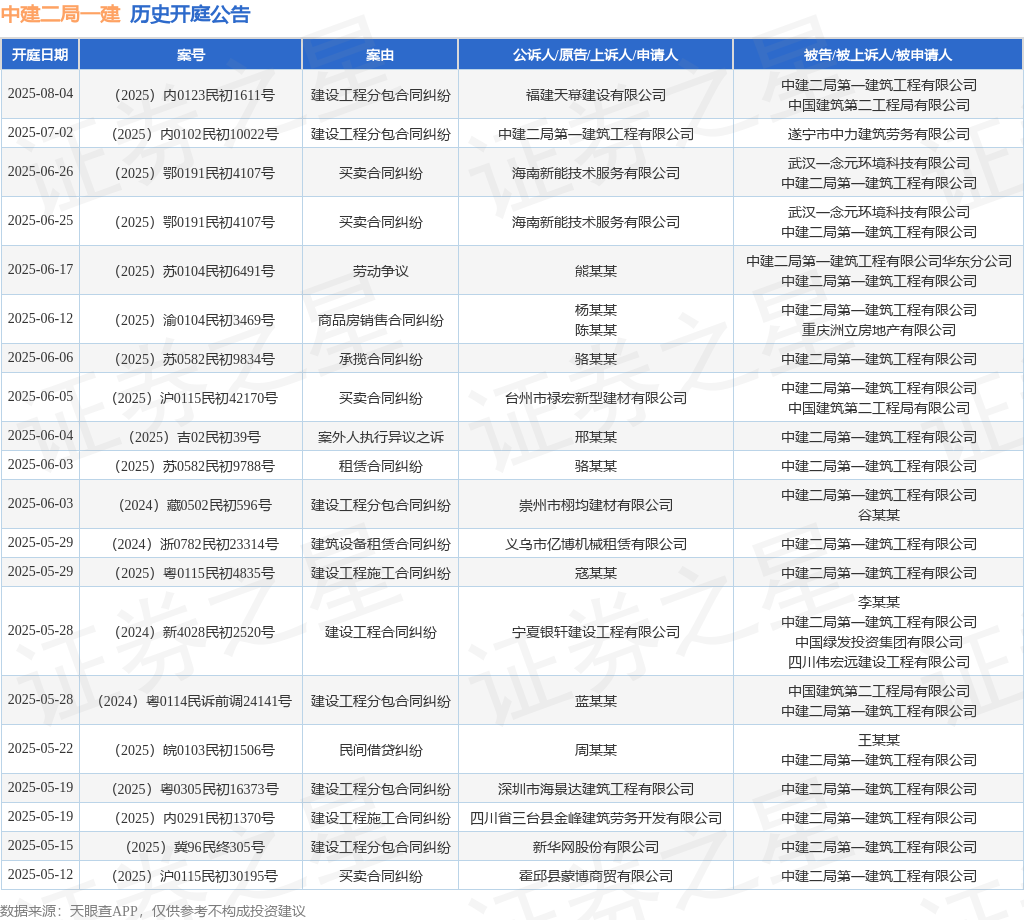
Task: Click the 历史开庭公告 heading
Action: 190,14
